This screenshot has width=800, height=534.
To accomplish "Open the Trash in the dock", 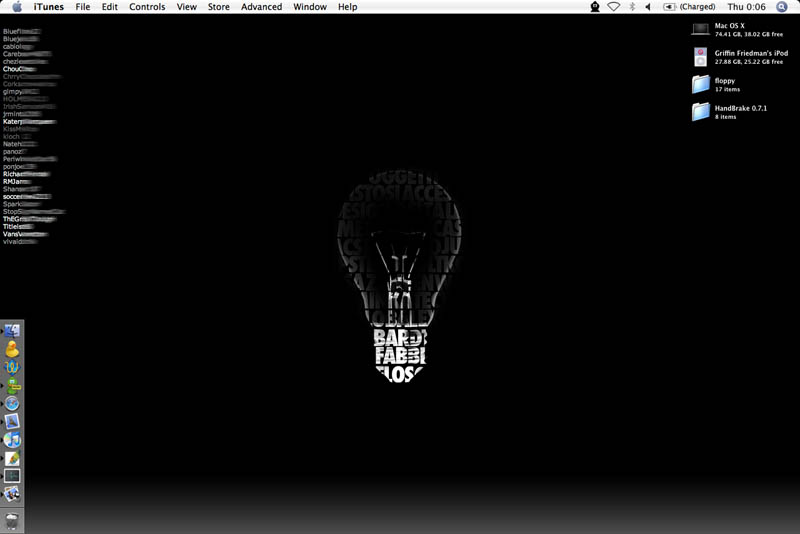I will 12,521.
